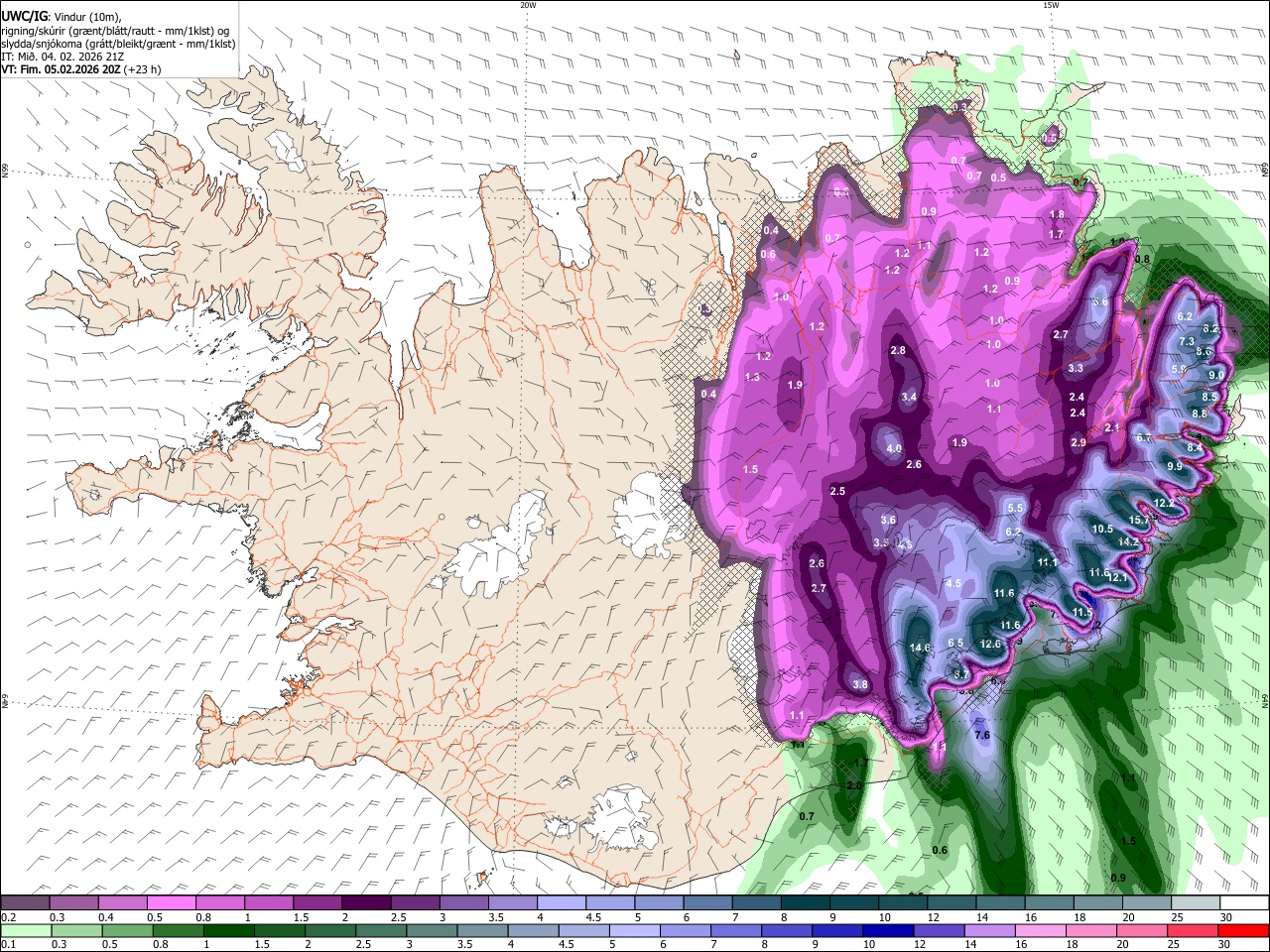Click the 8.4 precipitation value on map
This screenshot has height=952, width=1270.
(x=1196, y=447)
